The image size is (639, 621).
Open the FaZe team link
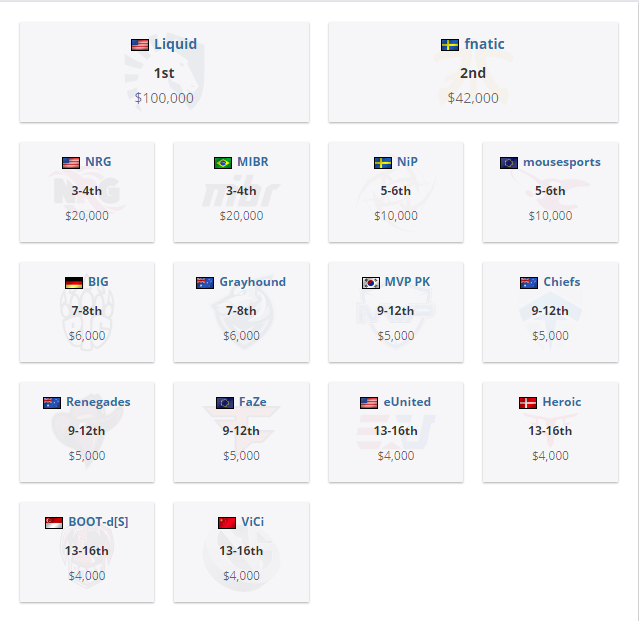pos(252,402)
